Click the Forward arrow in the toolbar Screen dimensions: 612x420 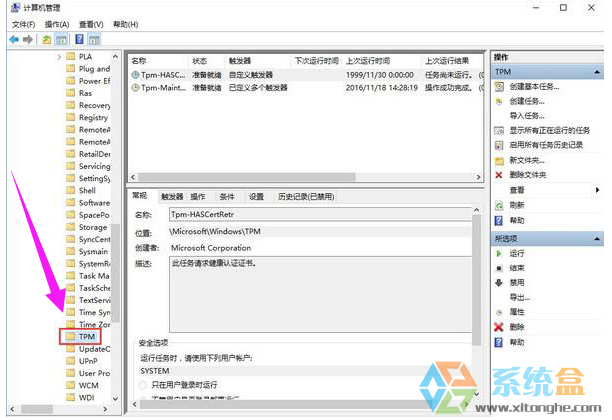coord(27,39)
